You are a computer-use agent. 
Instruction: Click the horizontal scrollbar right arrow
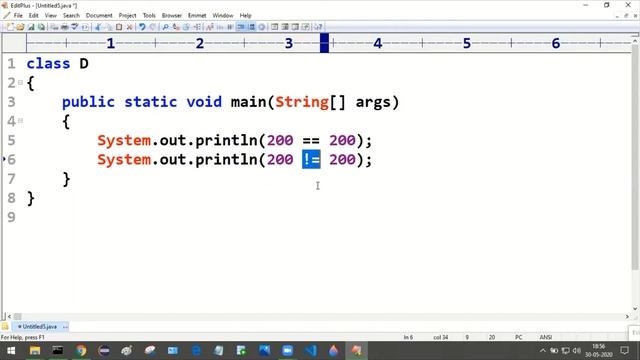[x=627, y=316]
